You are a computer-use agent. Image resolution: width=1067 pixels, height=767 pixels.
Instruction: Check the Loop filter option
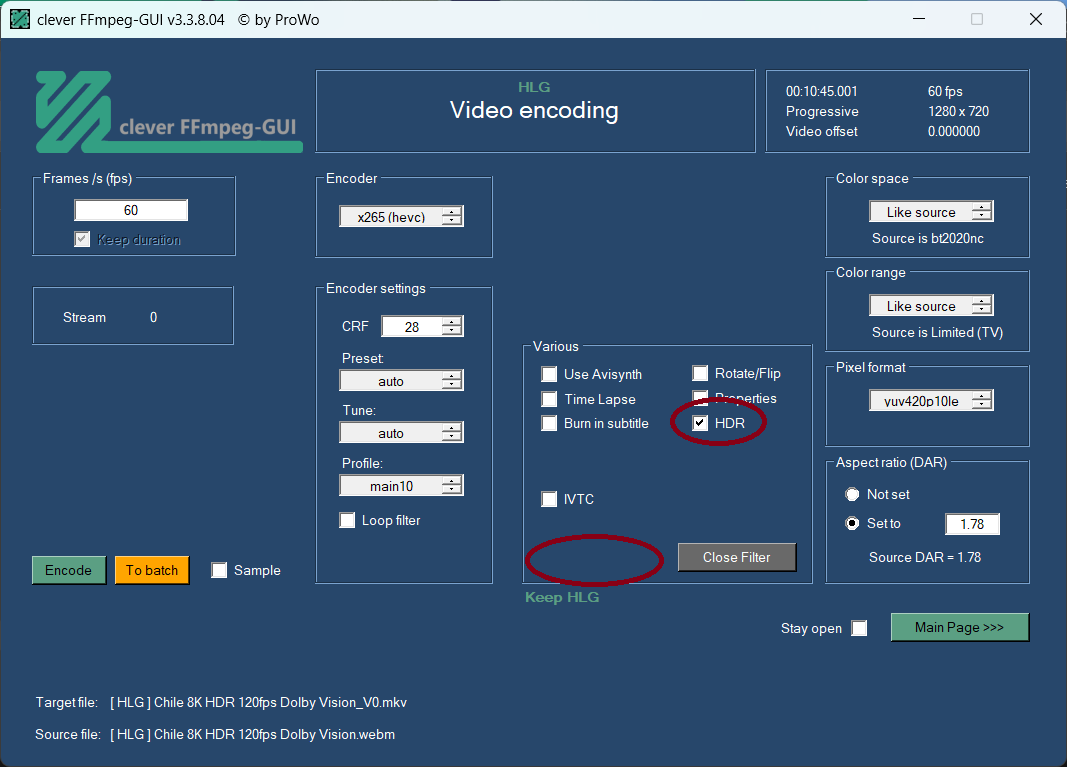[347, 520]
